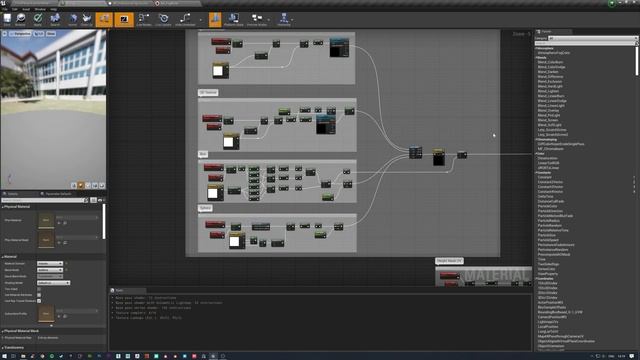Select Desaturation in the Palette

pyautogui.click(x=547, y=158)
